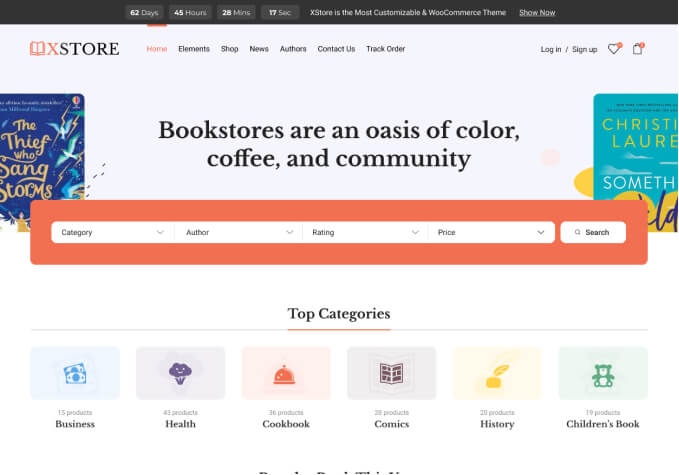Expand the Rating dropdown
Screen dimensions: 679x475
[364, 232]
